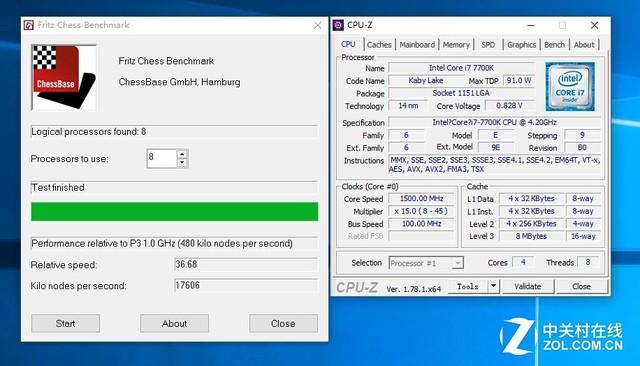Click the green benchmark progress bar
The width and height of the screenshot is (640, 366).
click(x=174, y=212)
